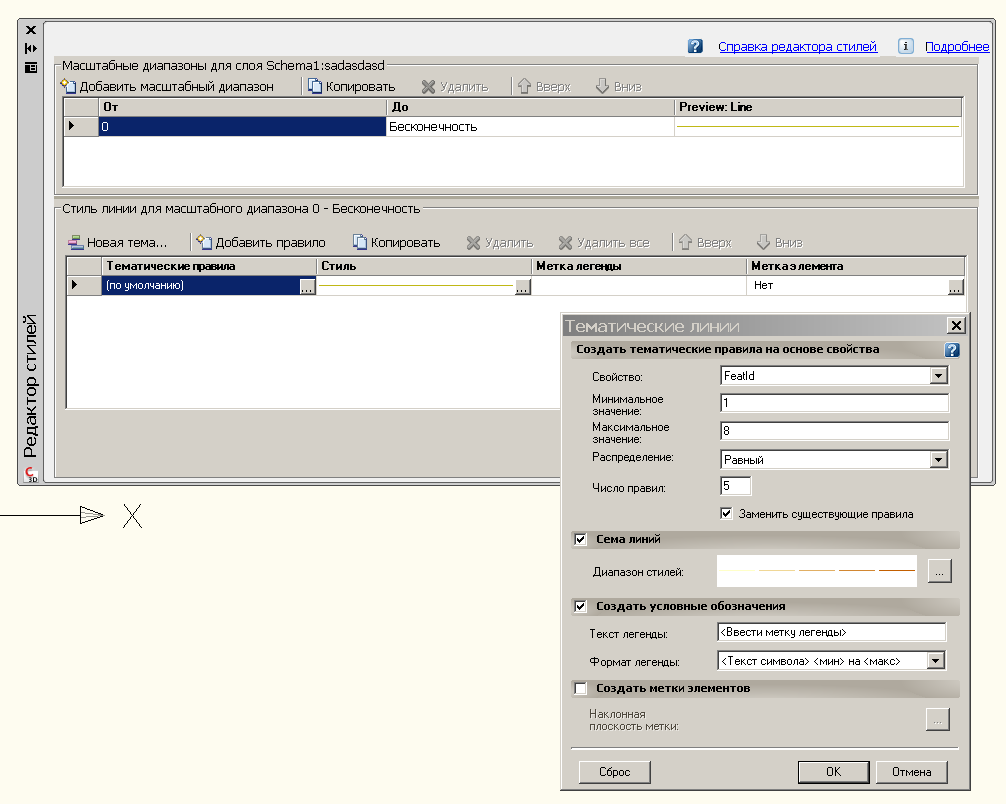This screenshot has height=804, width=1006.
Task: Open the 'Справка редактора стилей' link
Action: [x=797, y=47]
